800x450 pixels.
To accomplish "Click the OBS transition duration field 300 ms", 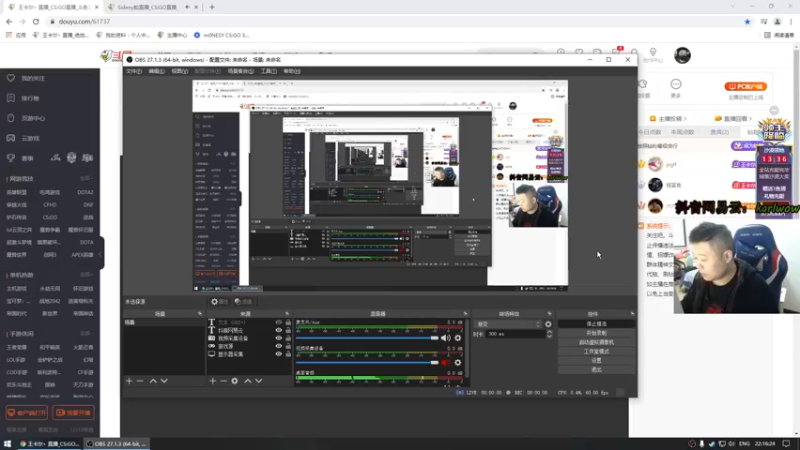I will click(x=514, y=334).
